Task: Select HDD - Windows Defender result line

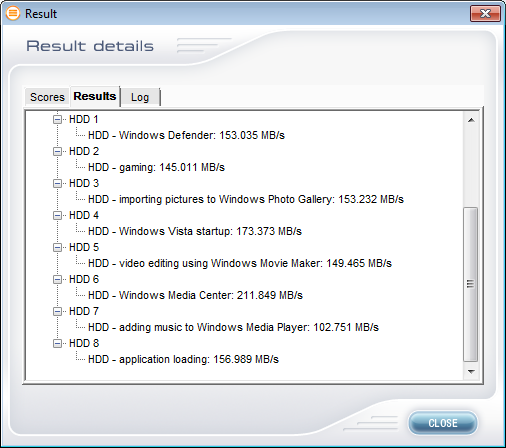Action: tap(186, 135)
